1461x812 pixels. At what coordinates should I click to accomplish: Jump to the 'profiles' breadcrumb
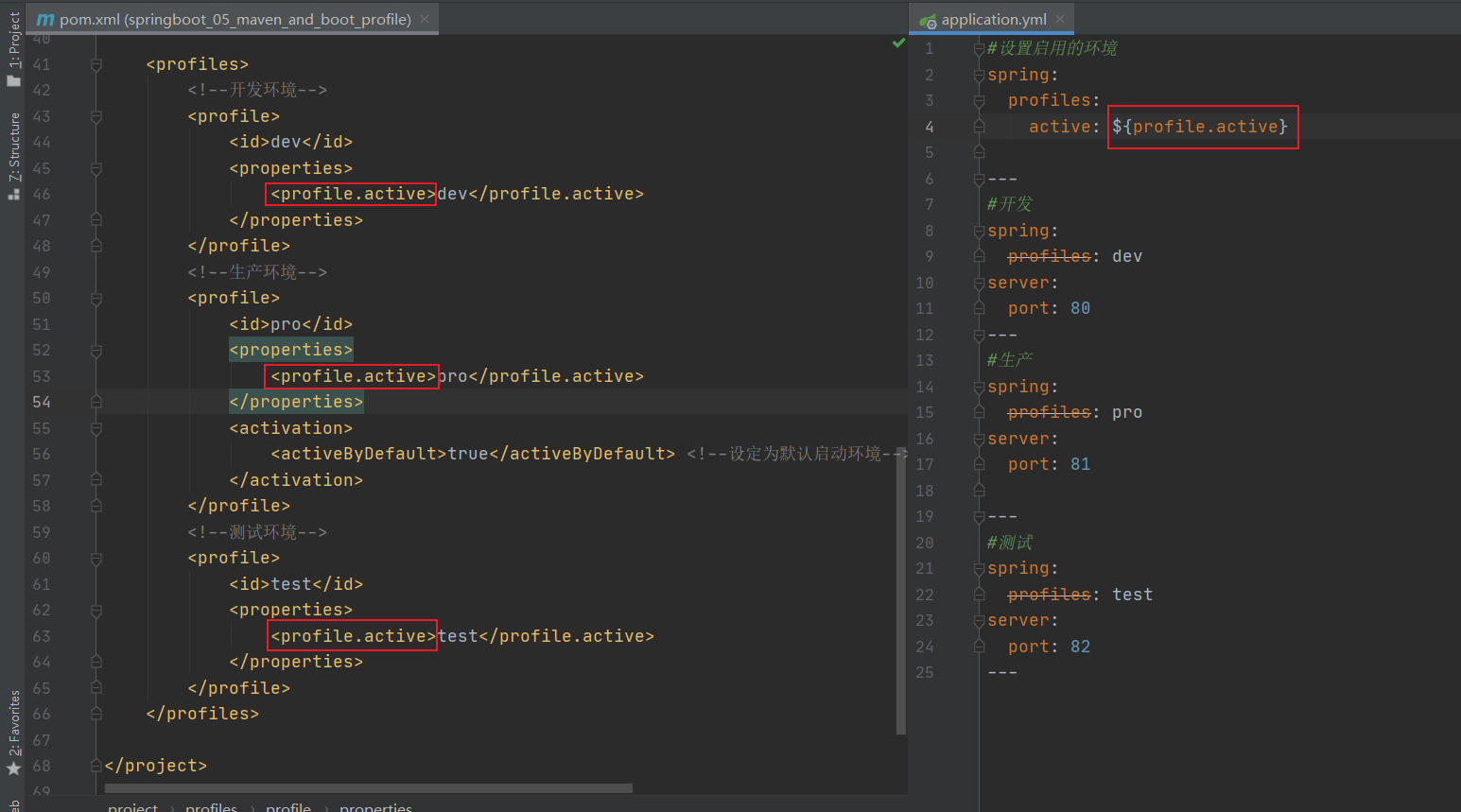click(211, 806)
